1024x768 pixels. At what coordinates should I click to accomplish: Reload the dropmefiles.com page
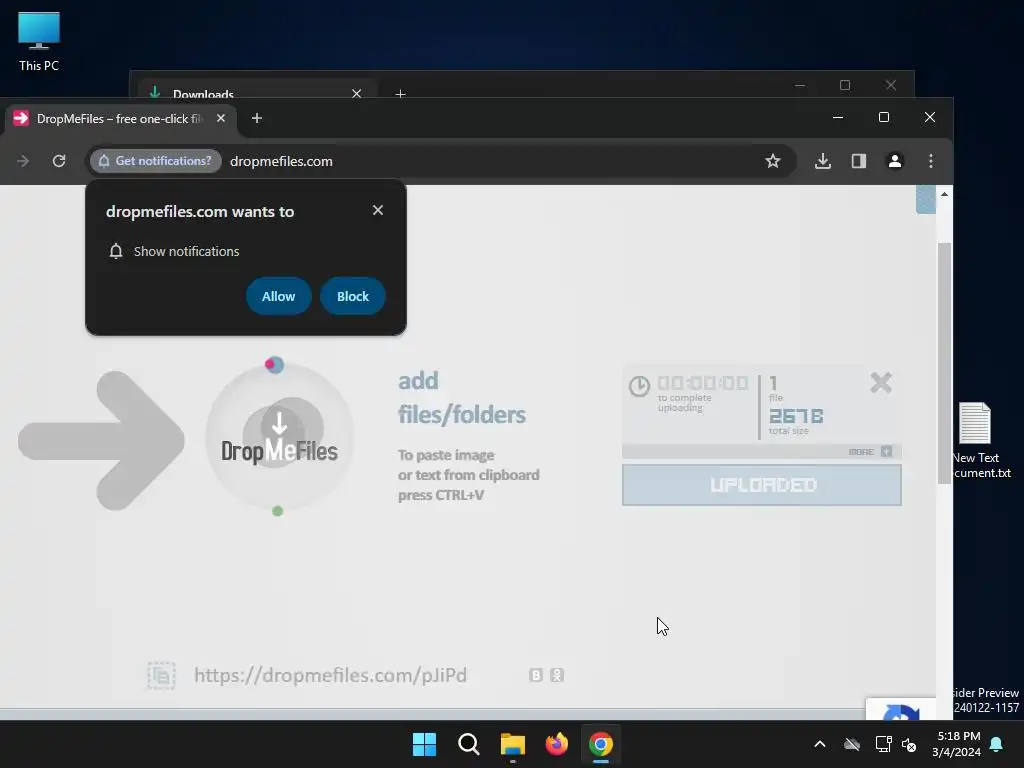point(59,161)
